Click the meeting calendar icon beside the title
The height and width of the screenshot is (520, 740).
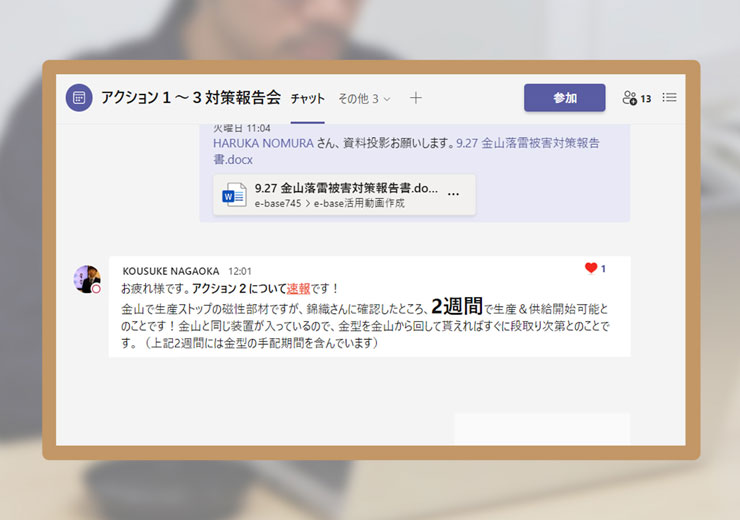point(79,98)
